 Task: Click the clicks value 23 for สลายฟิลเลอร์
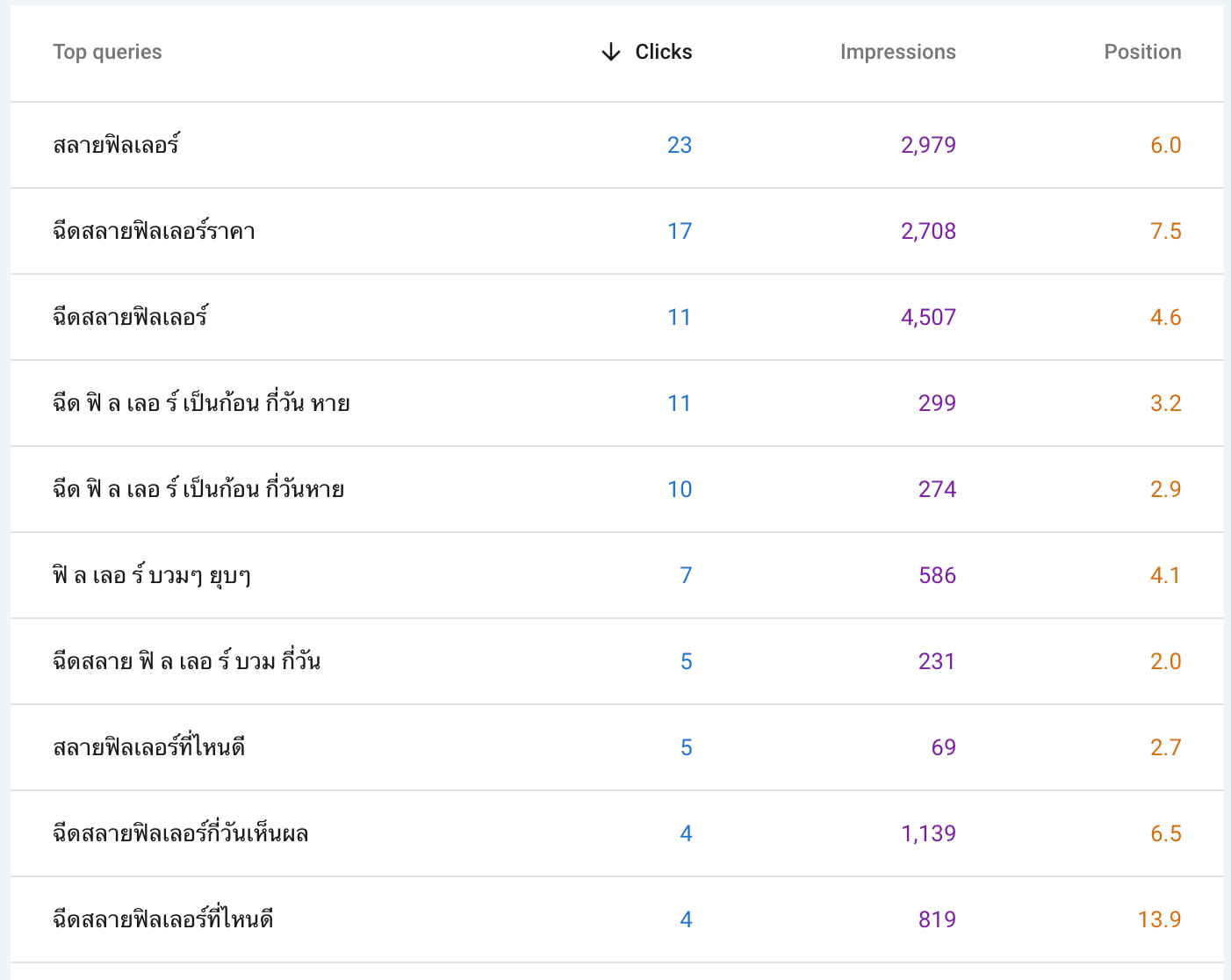coord(680,145)
